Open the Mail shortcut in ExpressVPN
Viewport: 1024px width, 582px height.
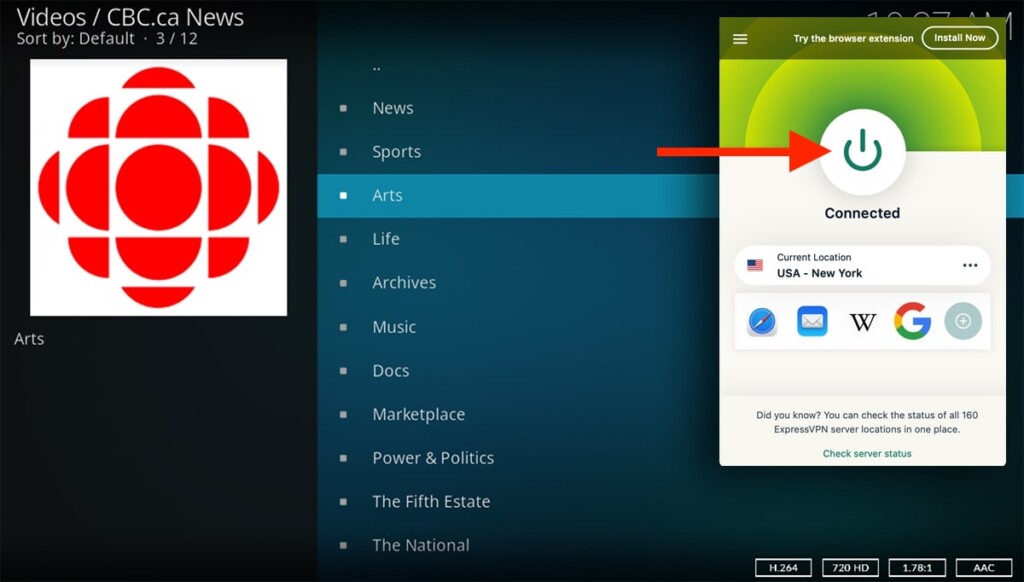tap(812, 321)
